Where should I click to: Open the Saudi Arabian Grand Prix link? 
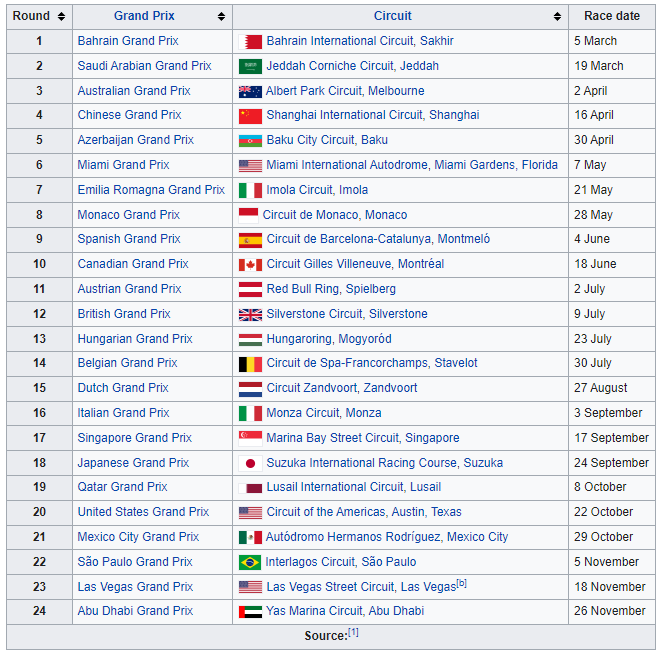[144, 66]
